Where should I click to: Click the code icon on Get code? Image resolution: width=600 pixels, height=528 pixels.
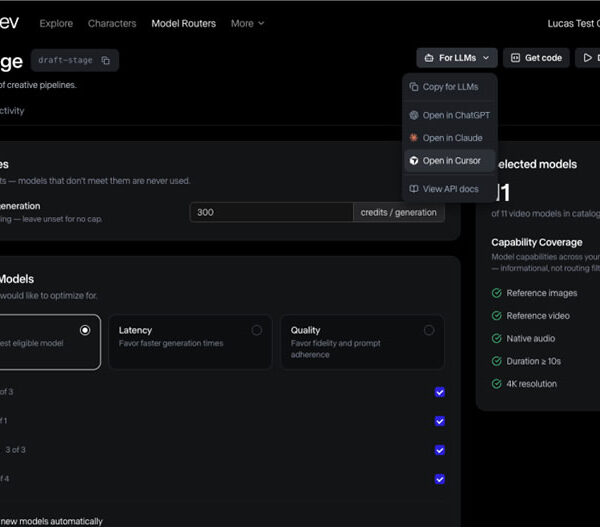tap(515, 58)
